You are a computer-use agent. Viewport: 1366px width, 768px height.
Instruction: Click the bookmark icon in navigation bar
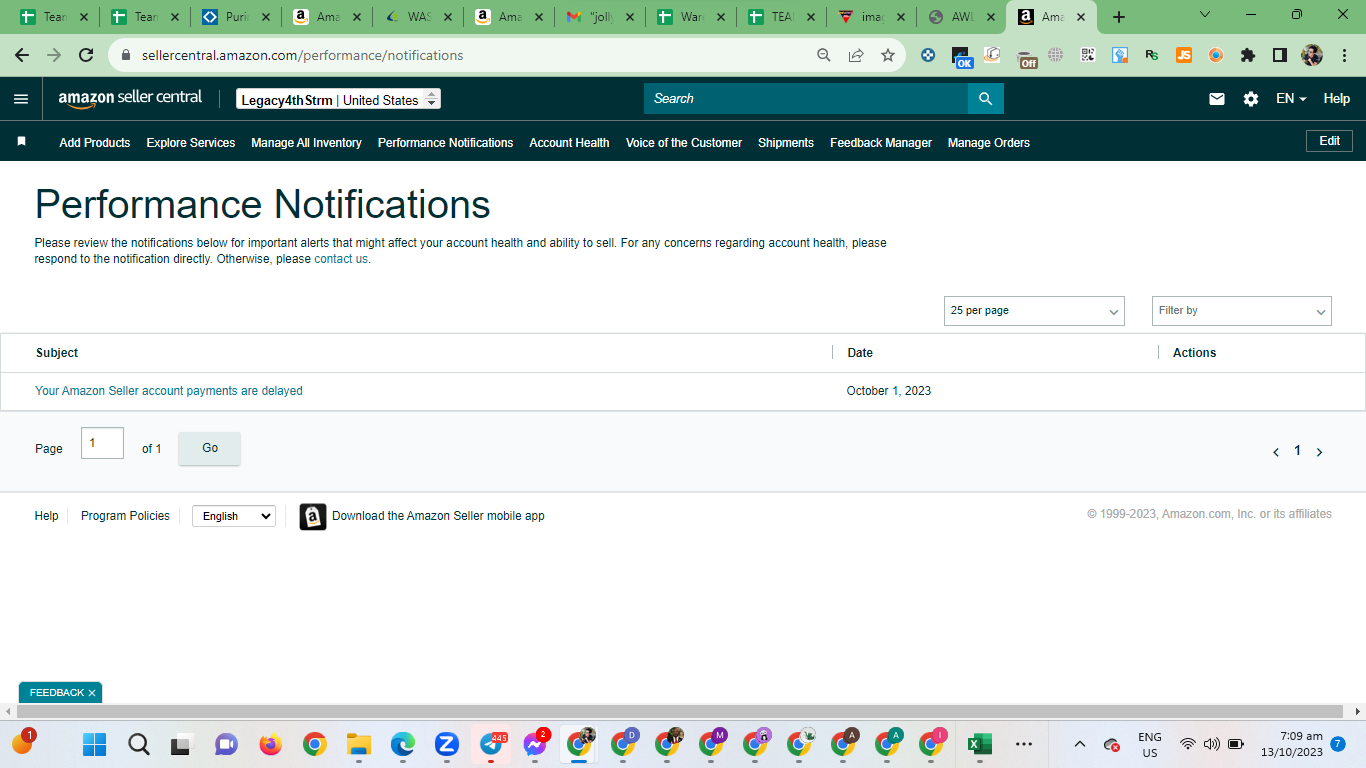click(x=21, y=142)
